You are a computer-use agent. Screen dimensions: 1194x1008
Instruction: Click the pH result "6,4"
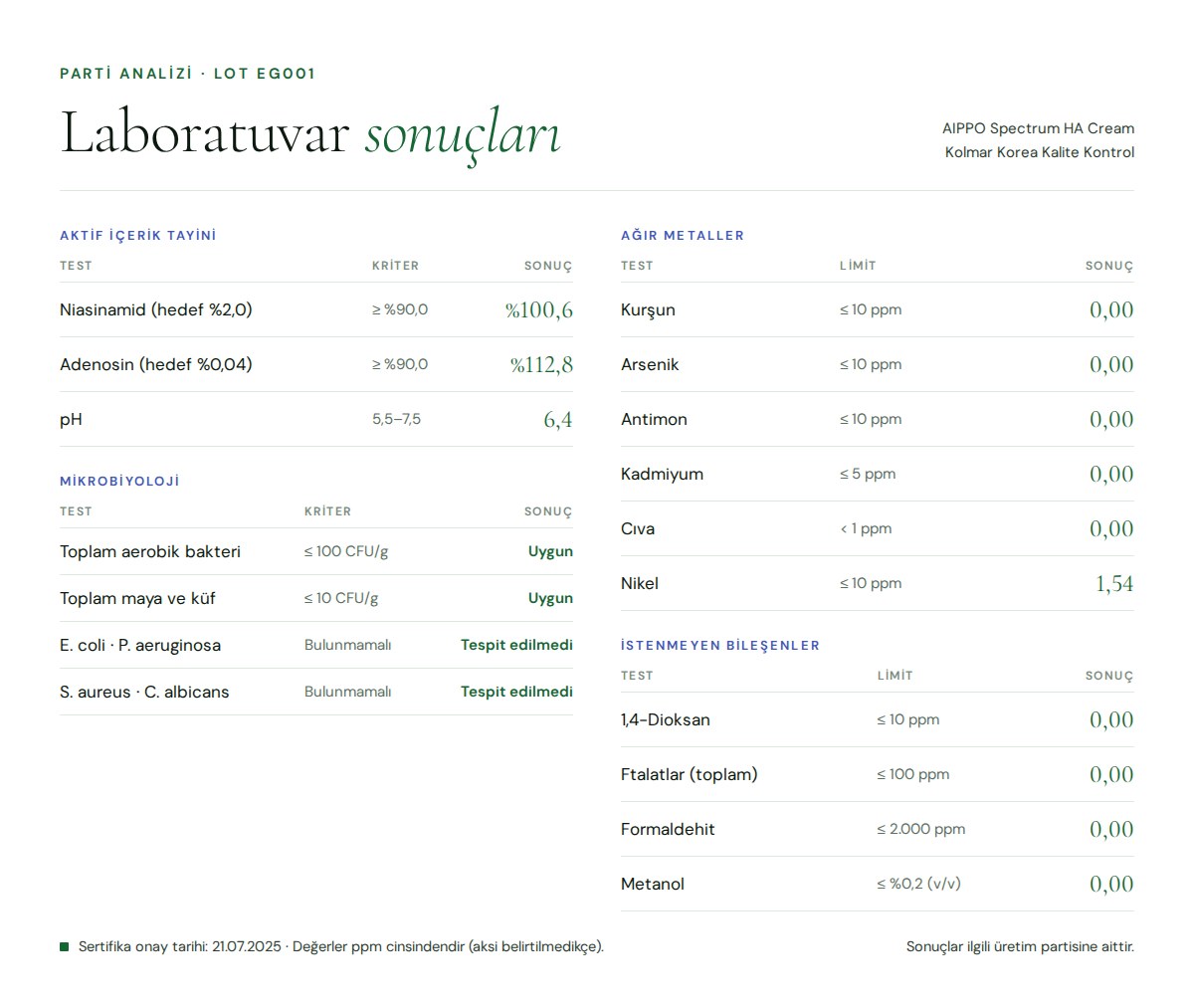click(x=558, y=419)
